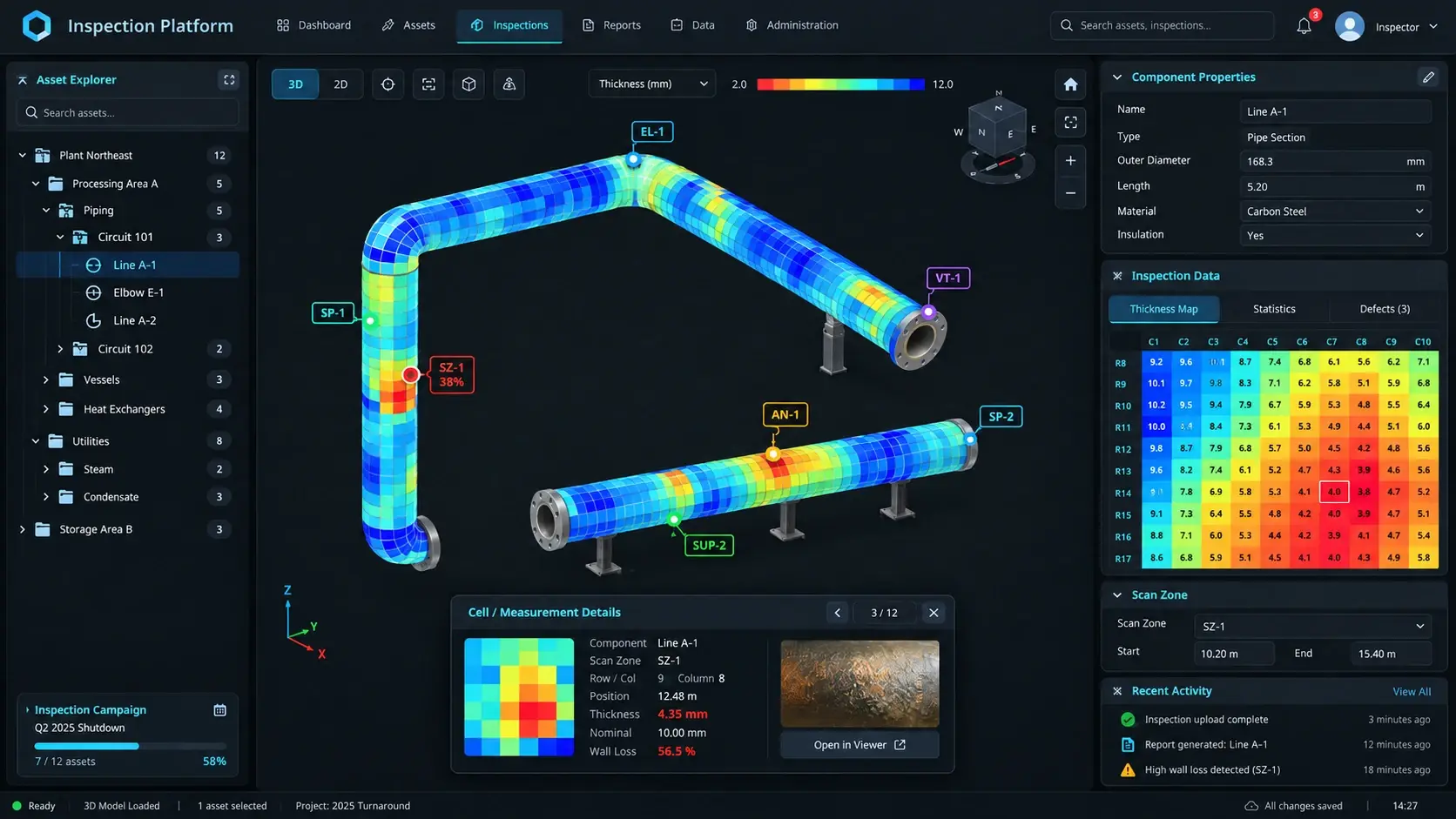
Task: Click the highlighted 4.0 cell in row R14
Action: [x=1333, y=492]
